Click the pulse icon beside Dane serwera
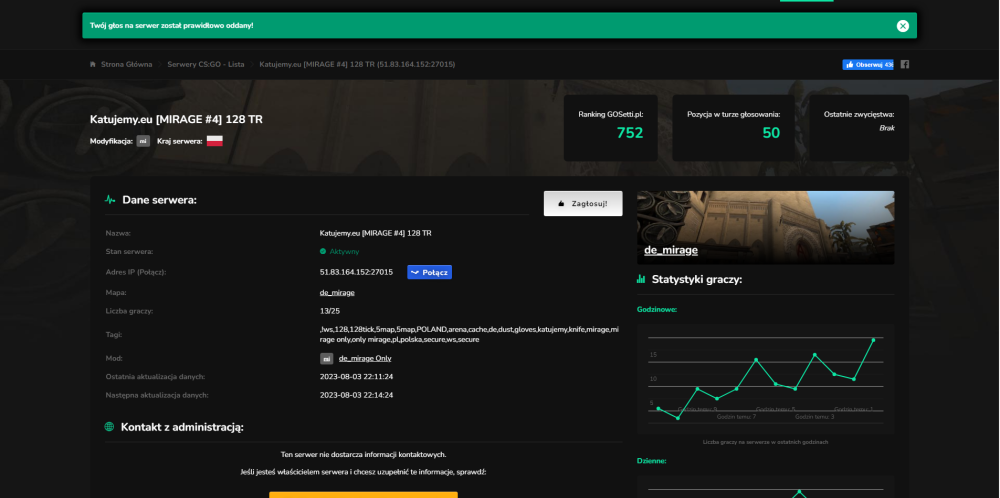The height and width of the screenshot is (498, 1000). coord(110,200)
